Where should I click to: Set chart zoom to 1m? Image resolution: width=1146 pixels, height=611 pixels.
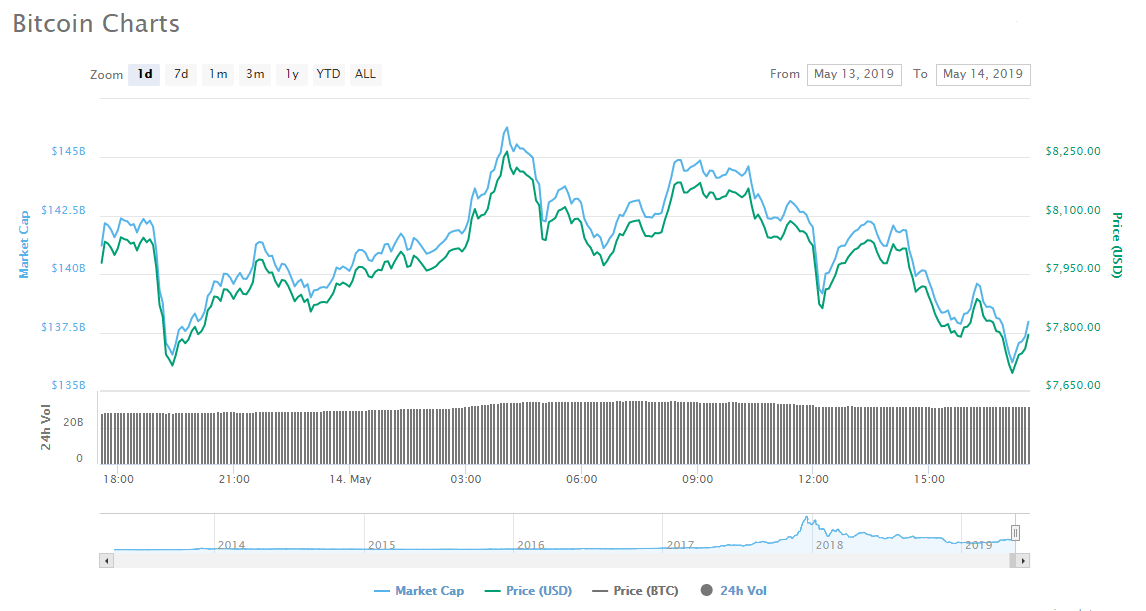pyautogui.click(x=218, y=74)
